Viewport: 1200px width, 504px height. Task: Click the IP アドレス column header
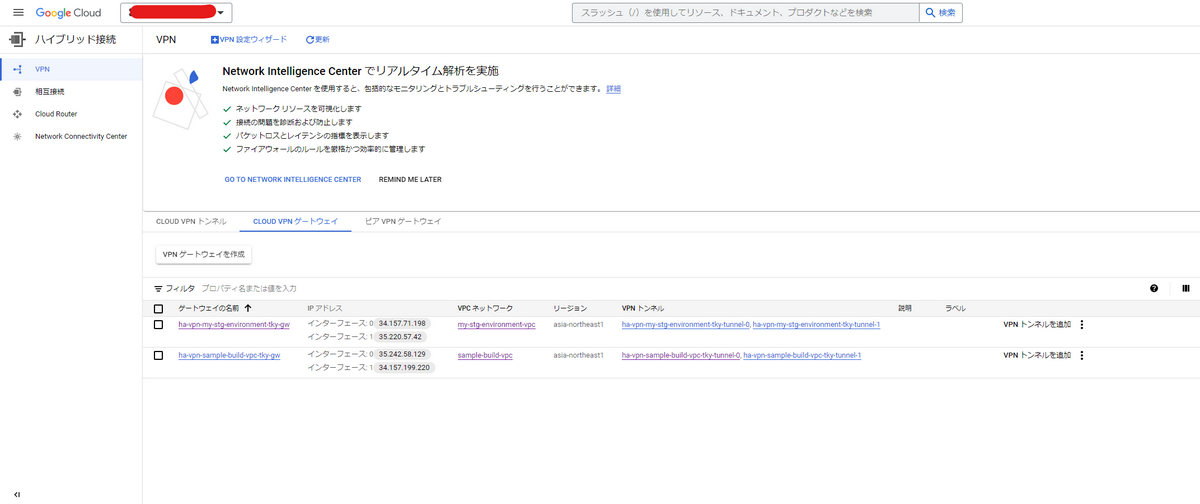click(325, 308)
